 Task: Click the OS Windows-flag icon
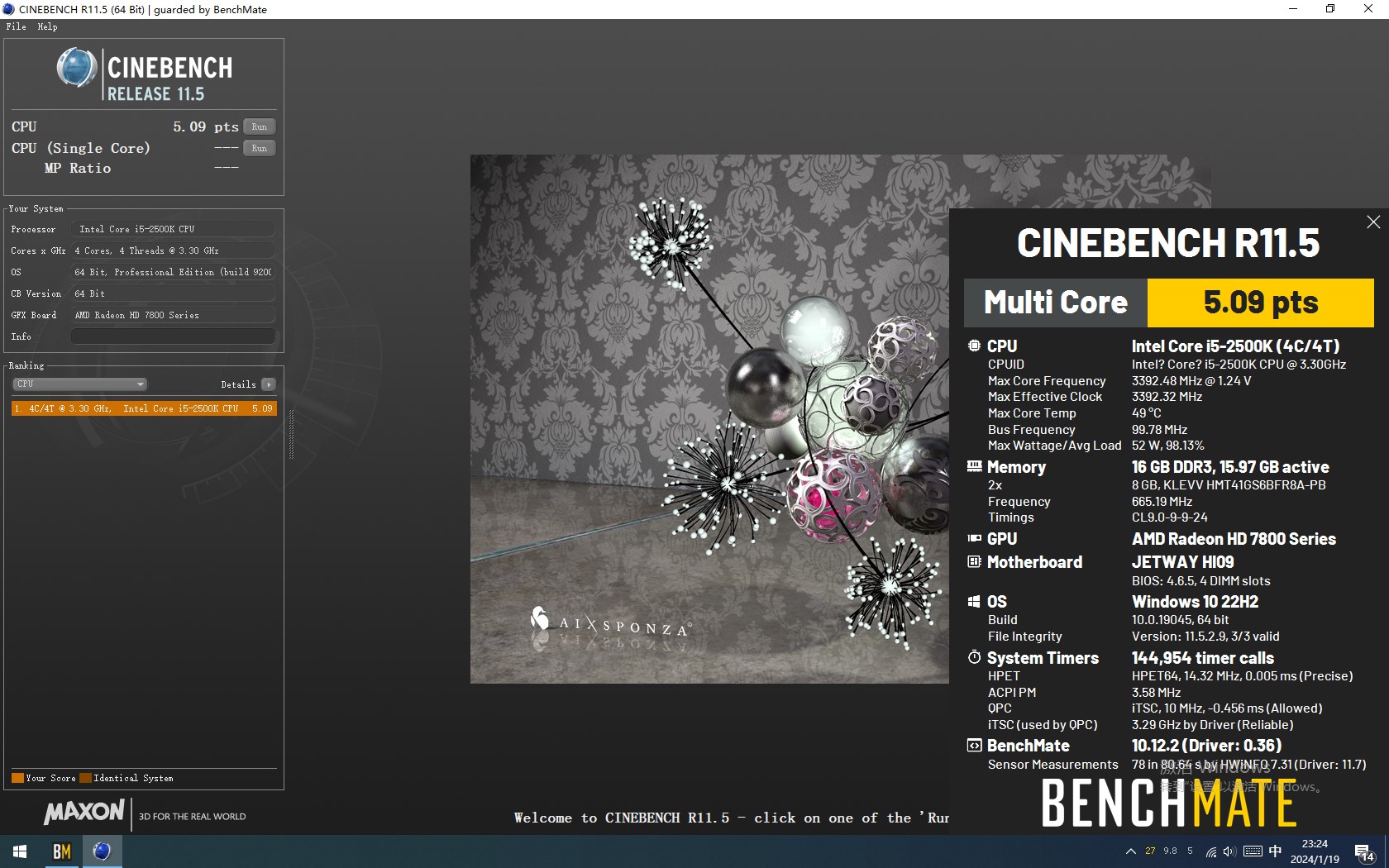[x=975, y=601]
